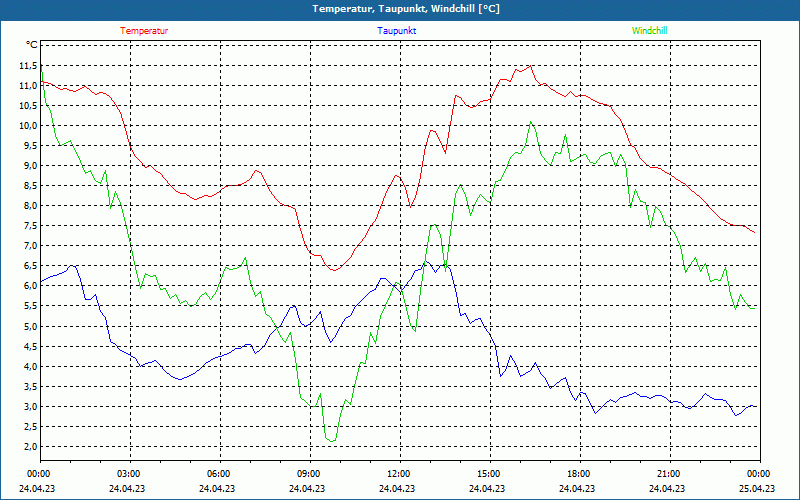Click the chart title 'Temperatur, Taupunkt, Windchill [°C]'

(406, 9)
